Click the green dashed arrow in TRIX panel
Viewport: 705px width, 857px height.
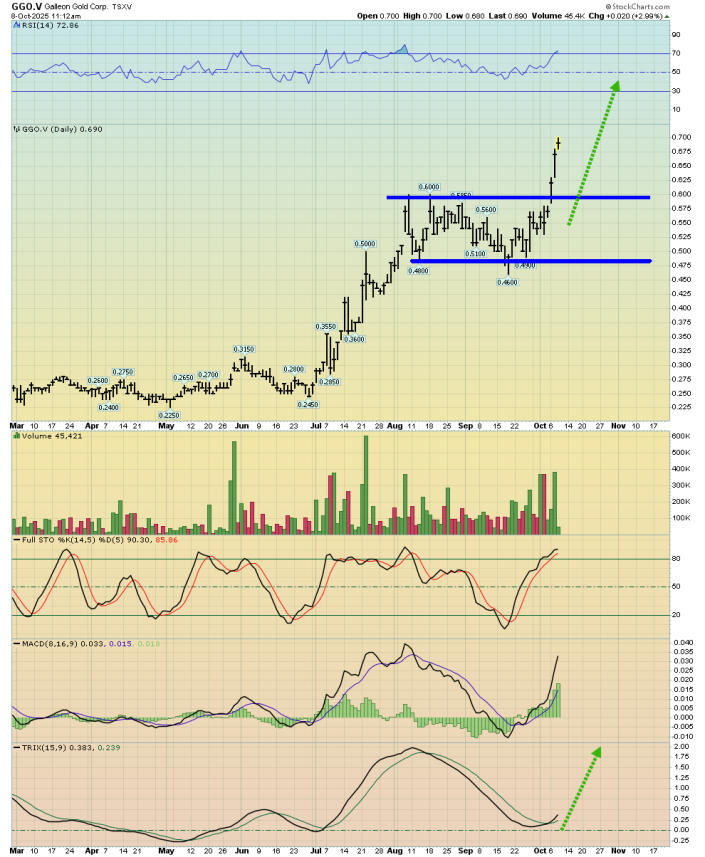(x=581, y=787)
